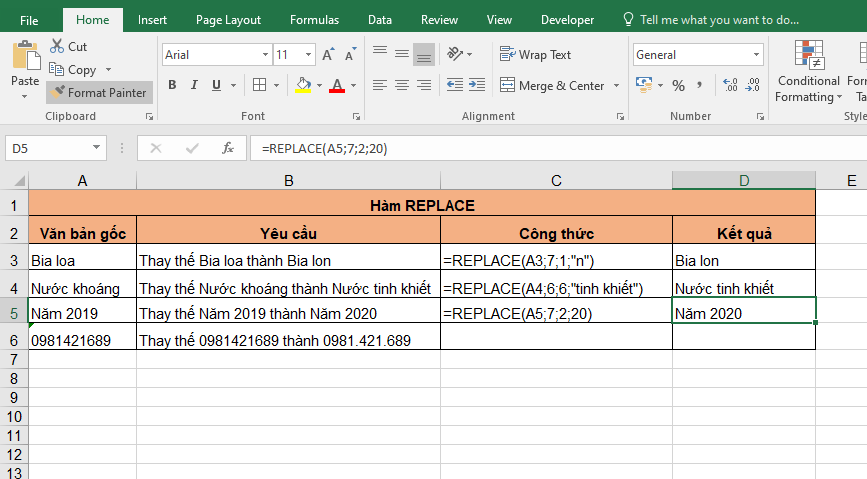867x479 pixels.
Task: Apply the yellow fill color swatch
Action: [x=304, y=85]
